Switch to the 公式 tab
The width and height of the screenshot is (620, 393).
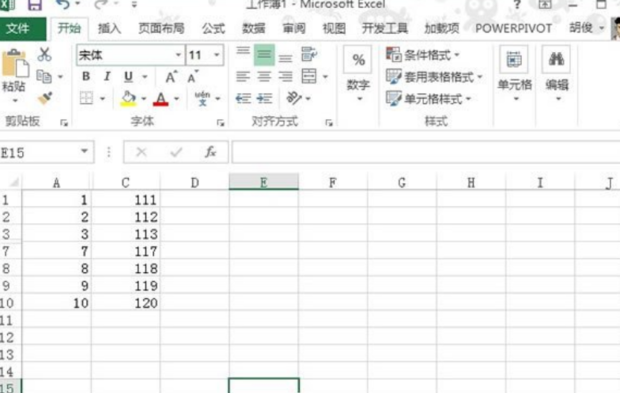point(214,28)
